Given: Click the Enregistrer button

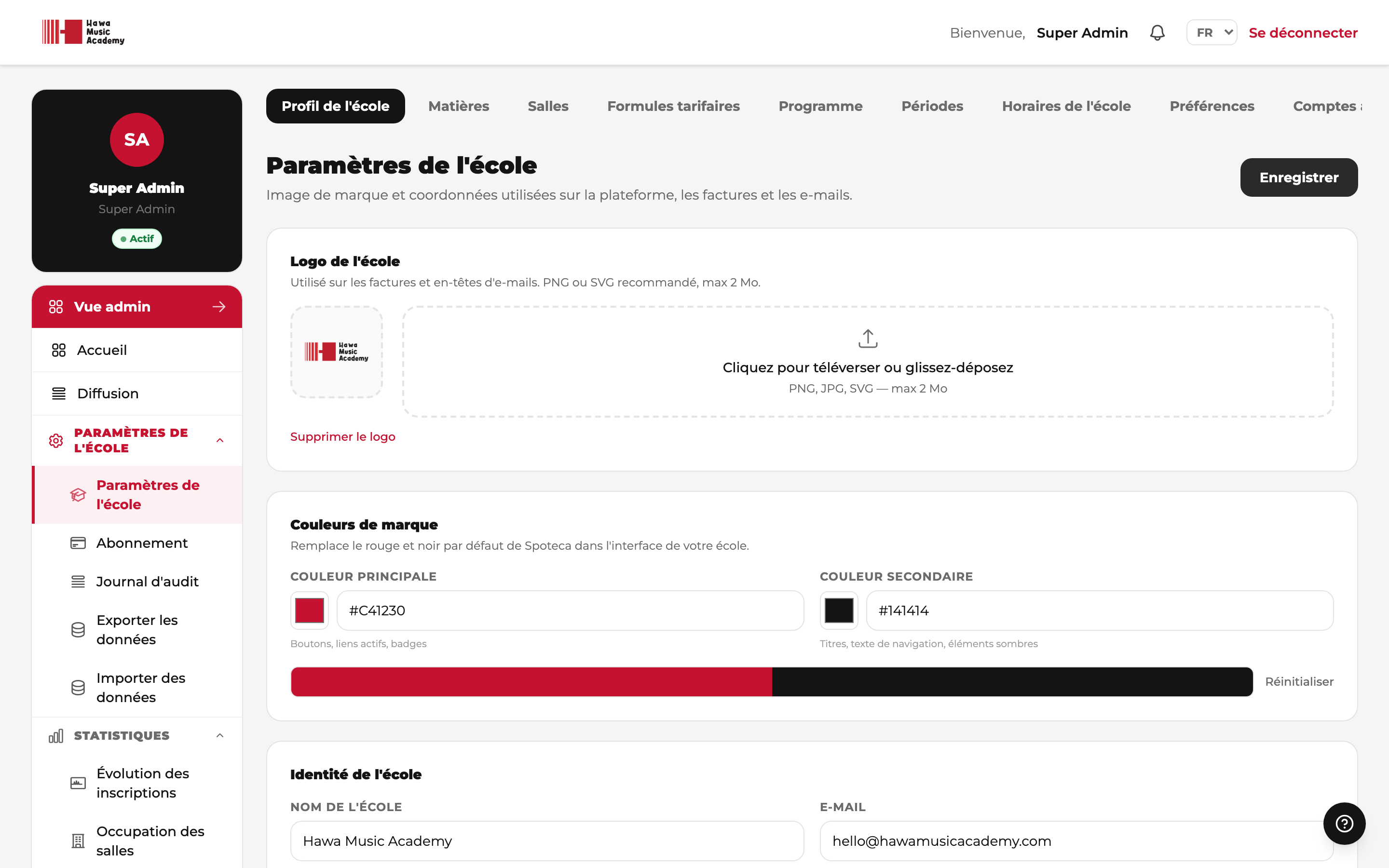Looking at the screenshot, I should pos(1299,177).
